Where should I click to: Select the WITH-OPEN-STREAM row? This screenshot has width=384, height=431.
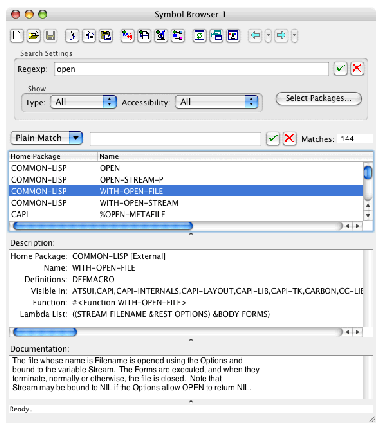pyautogui.click(x=186, y=203)
